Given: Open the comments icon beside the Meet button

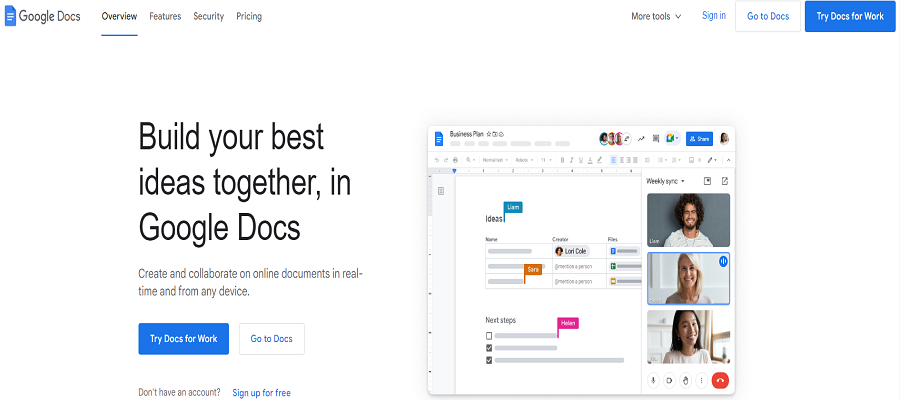Looking at the screenshot, I should [x=656, y=139].
